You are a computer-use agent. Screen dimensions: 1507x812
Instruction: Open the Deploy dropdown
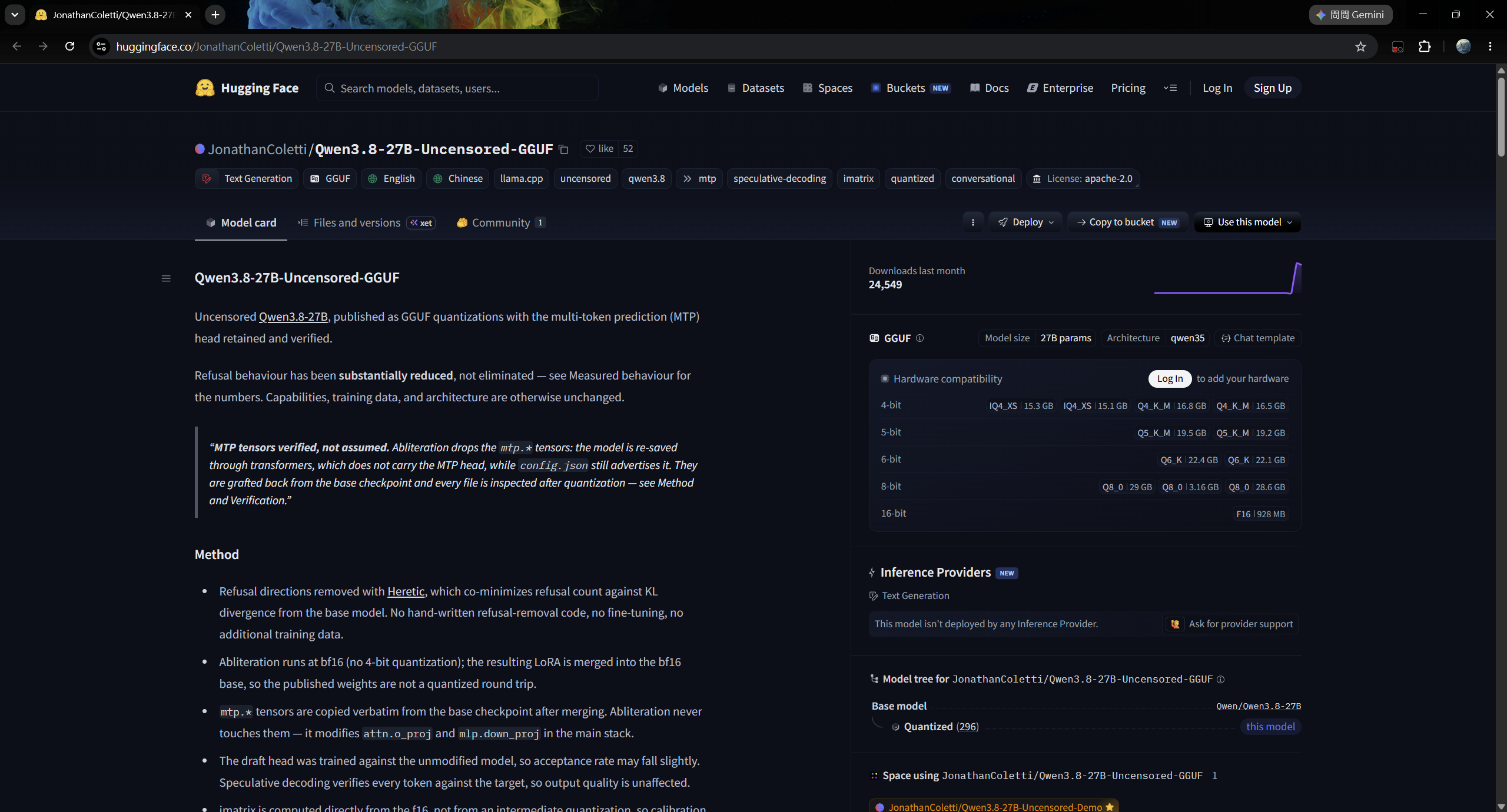click(1025, 222)
